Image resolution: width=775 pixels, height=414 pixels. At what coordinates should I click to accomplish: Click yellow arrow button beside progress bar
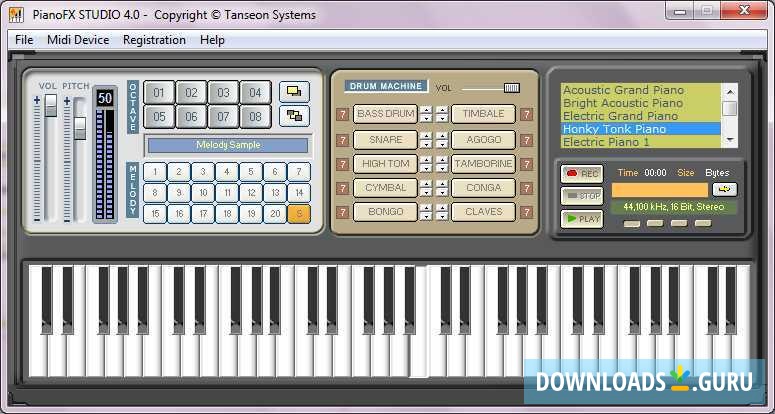[x=725, y=190]
